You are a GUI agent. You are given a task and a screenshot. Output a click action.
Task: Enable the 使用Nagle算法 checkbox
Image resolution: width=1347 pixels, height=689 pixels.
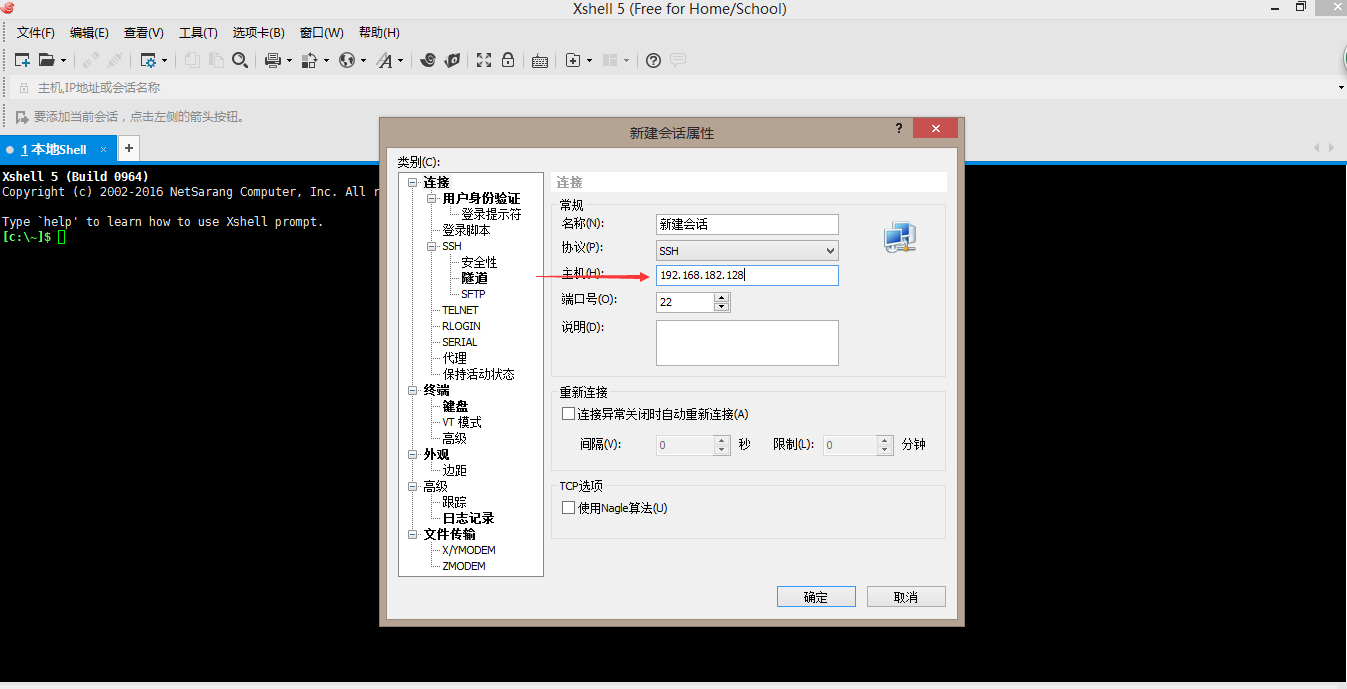(x=568, y=507)
